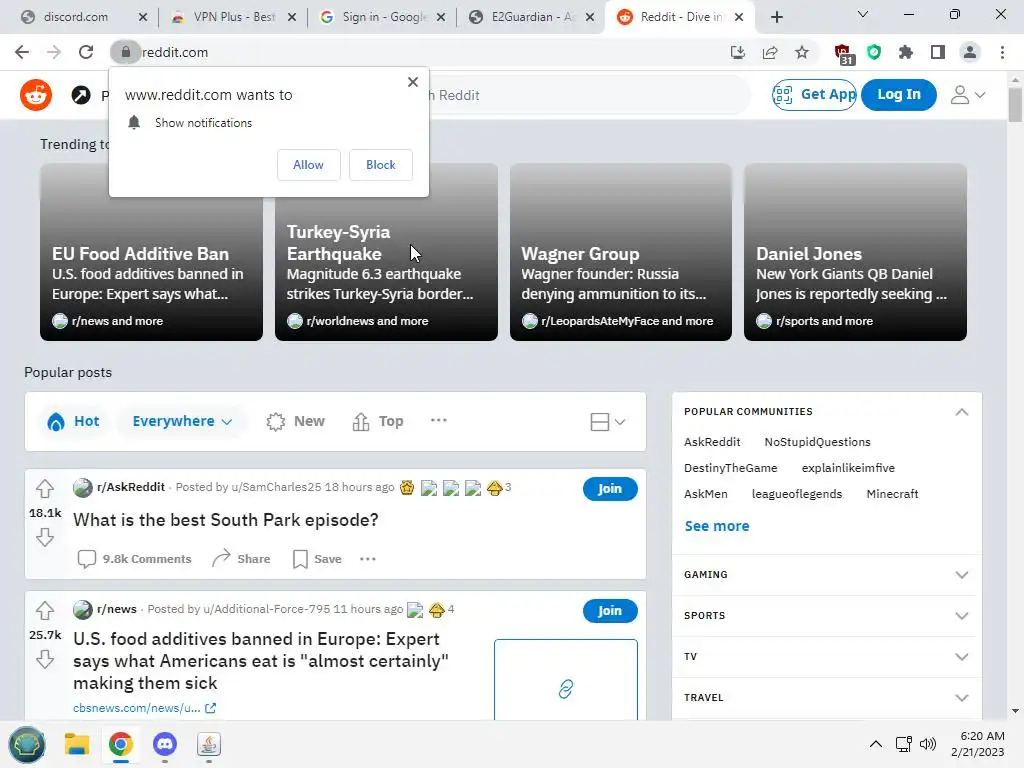Image resolution: width=1024 pixels, height=768 pixels.
Task: Reload the page with refresh icon
Action: pyautogui.click(x=86, y=52)
